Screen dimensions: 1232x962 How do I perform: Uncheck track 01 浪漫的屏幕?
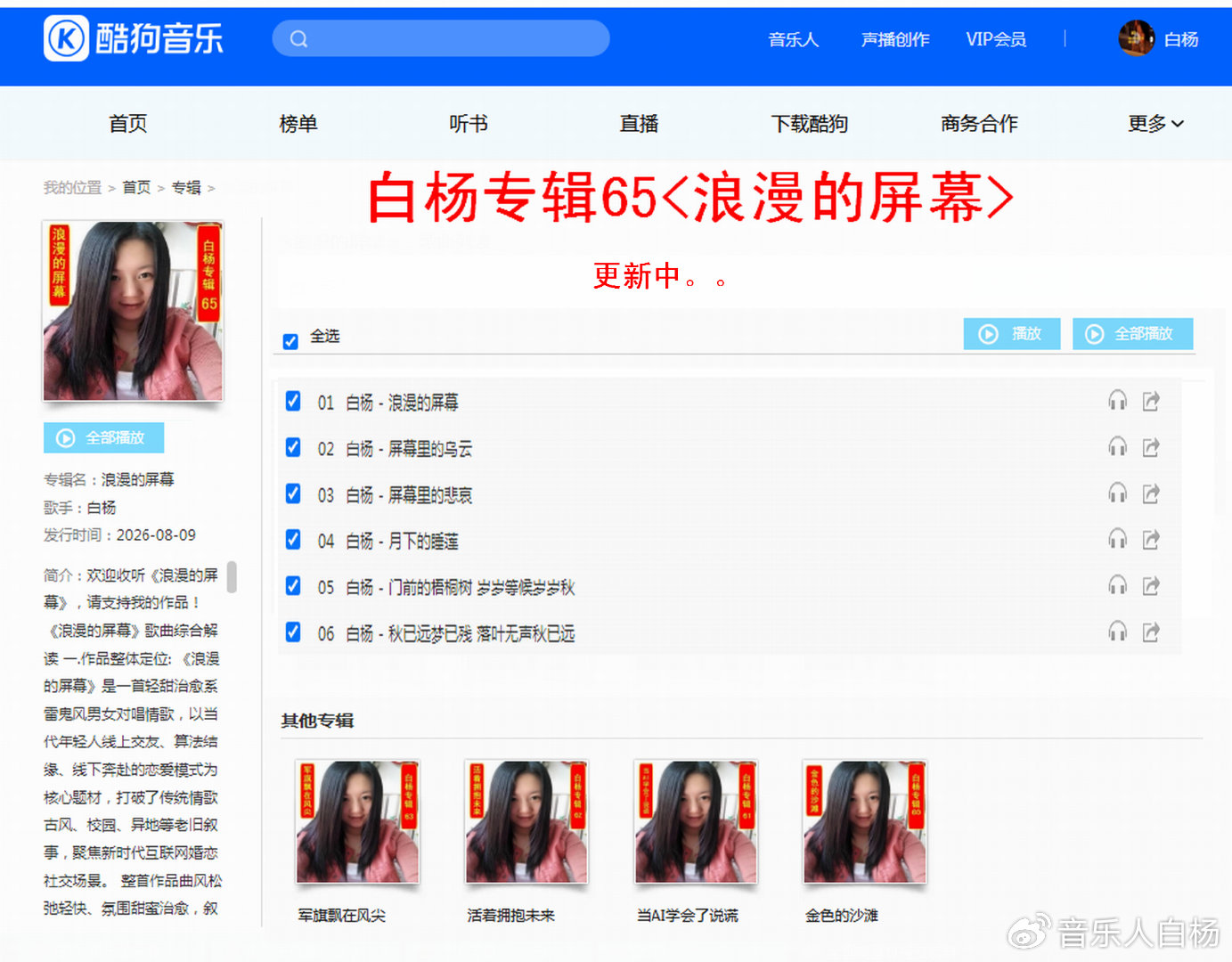click(293, 401)
